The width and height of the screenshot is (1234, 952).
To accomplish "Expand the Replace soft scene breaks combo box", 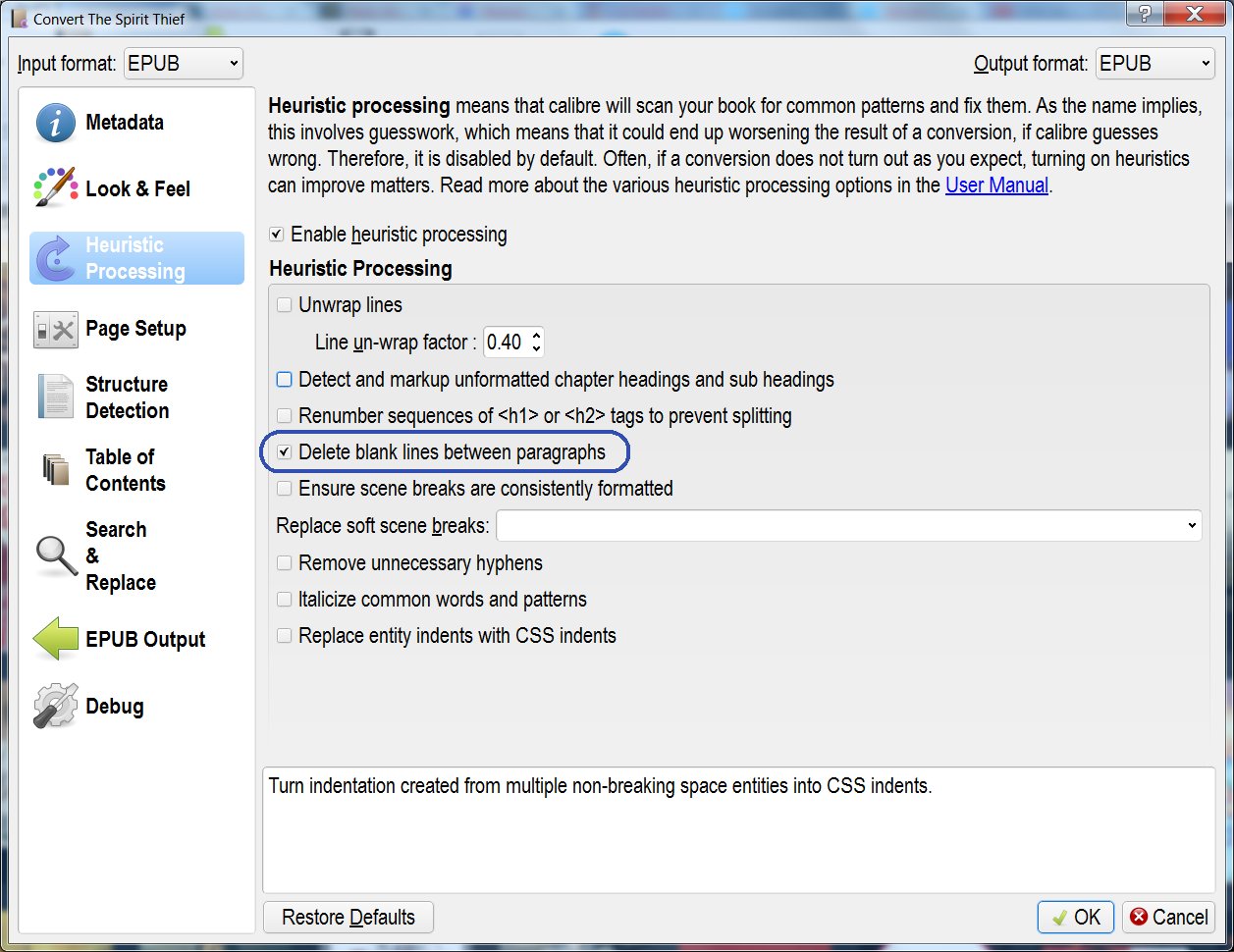I will pos(1192,525).
